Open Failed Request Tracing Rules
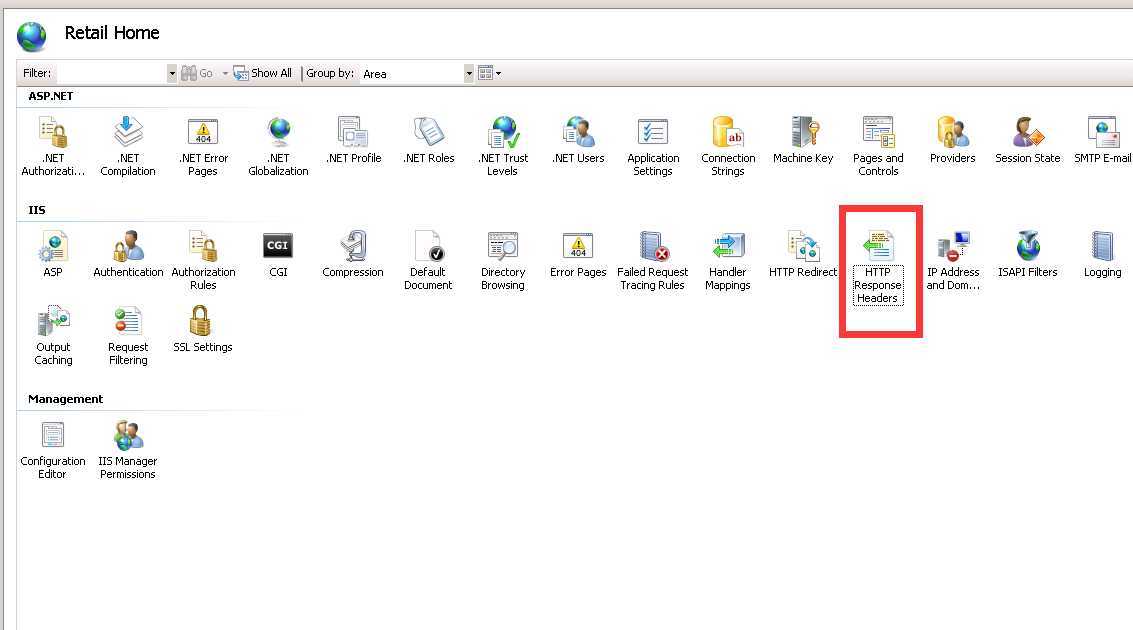Screen dimensions: 1133x630 (653, 261)
